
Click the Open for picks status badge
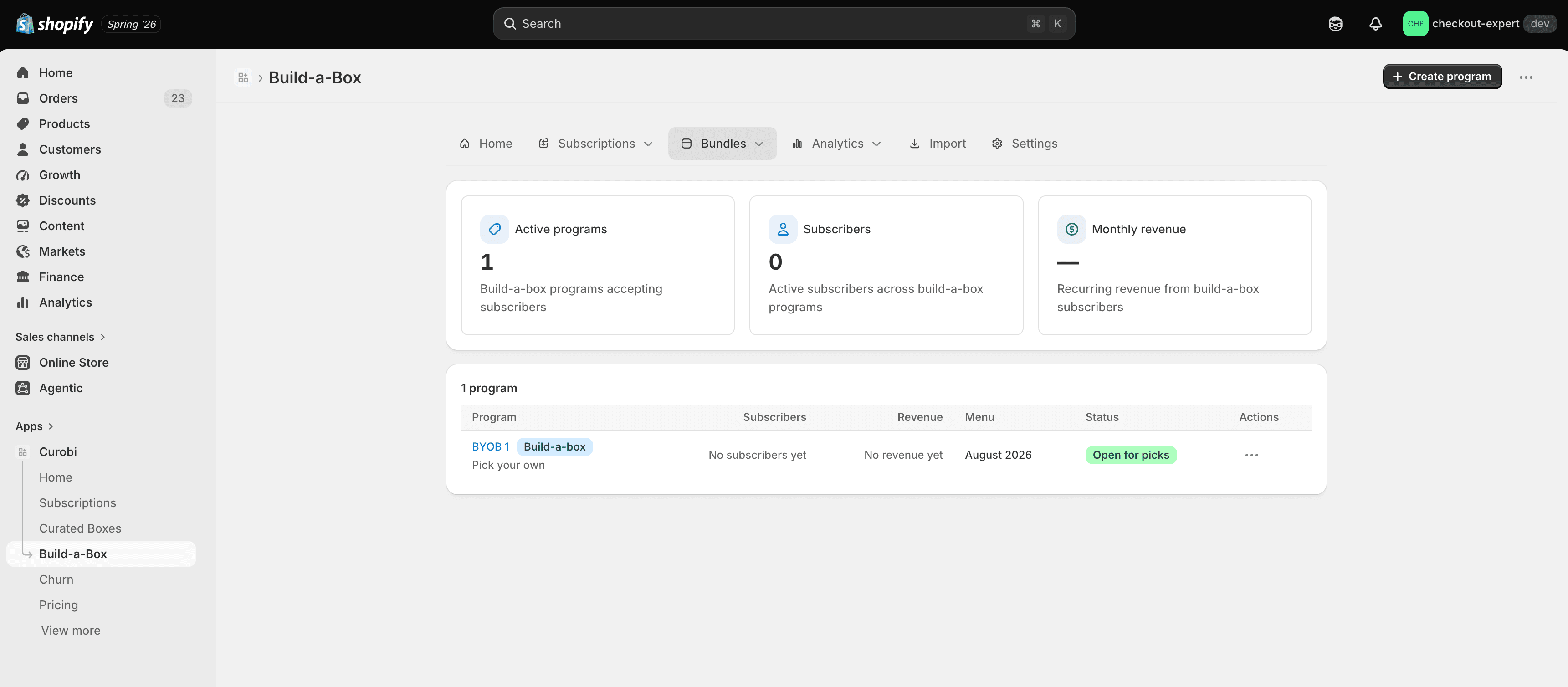pos(1130,455)
